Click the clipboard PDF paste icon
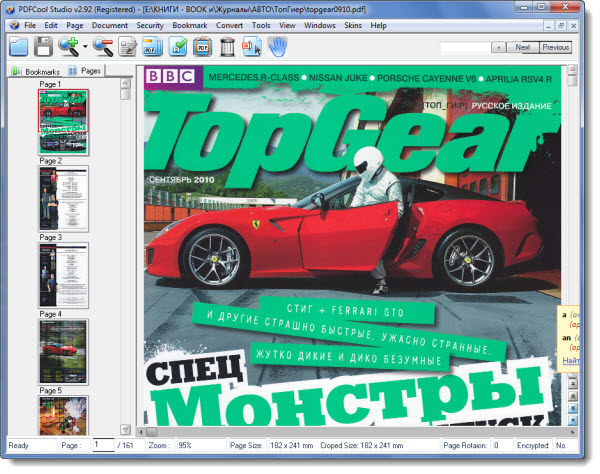The height and width of the screenshot is (474, 600). pyautogui.click(x=202, y=46)
